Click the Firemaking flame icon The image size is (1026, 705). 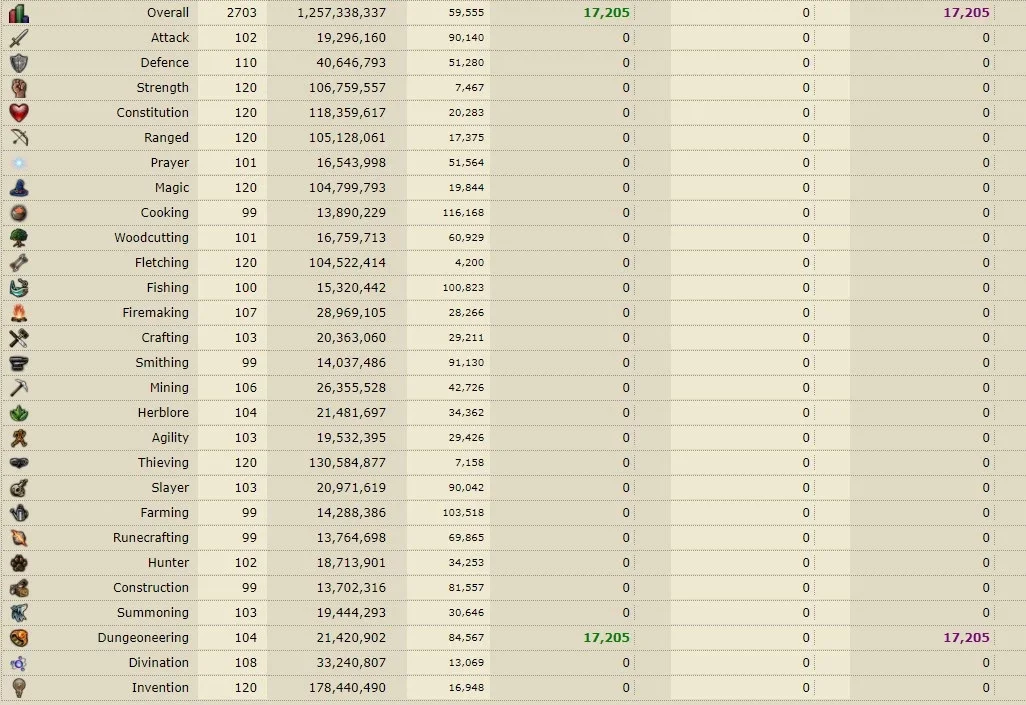point(19,313)
